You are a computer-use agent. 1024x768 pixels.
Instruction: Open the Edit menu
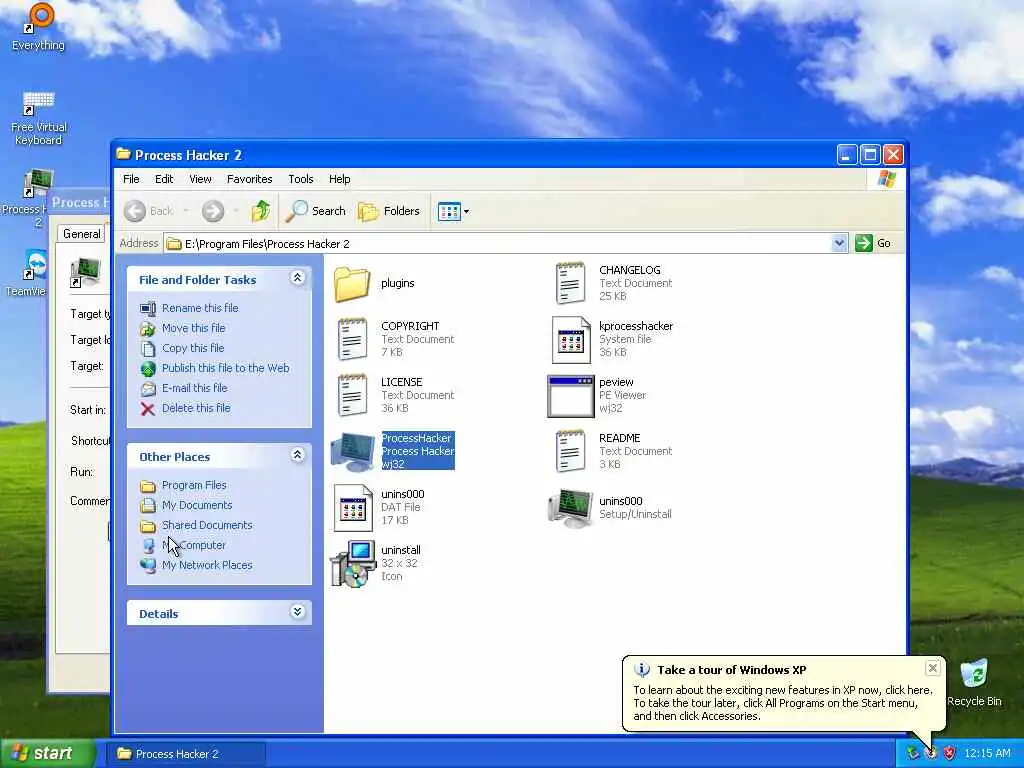pos(164,179)
